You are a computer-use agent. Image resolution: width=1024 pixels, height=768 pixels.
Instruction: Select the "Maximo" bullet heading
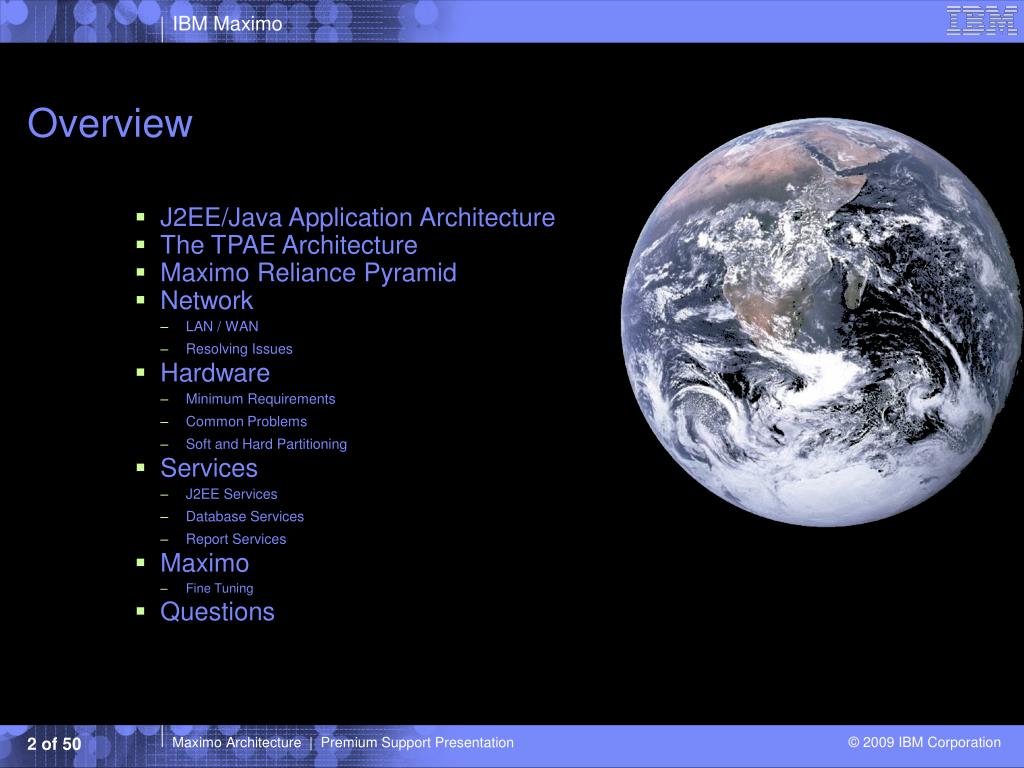(x=204, y=563)
